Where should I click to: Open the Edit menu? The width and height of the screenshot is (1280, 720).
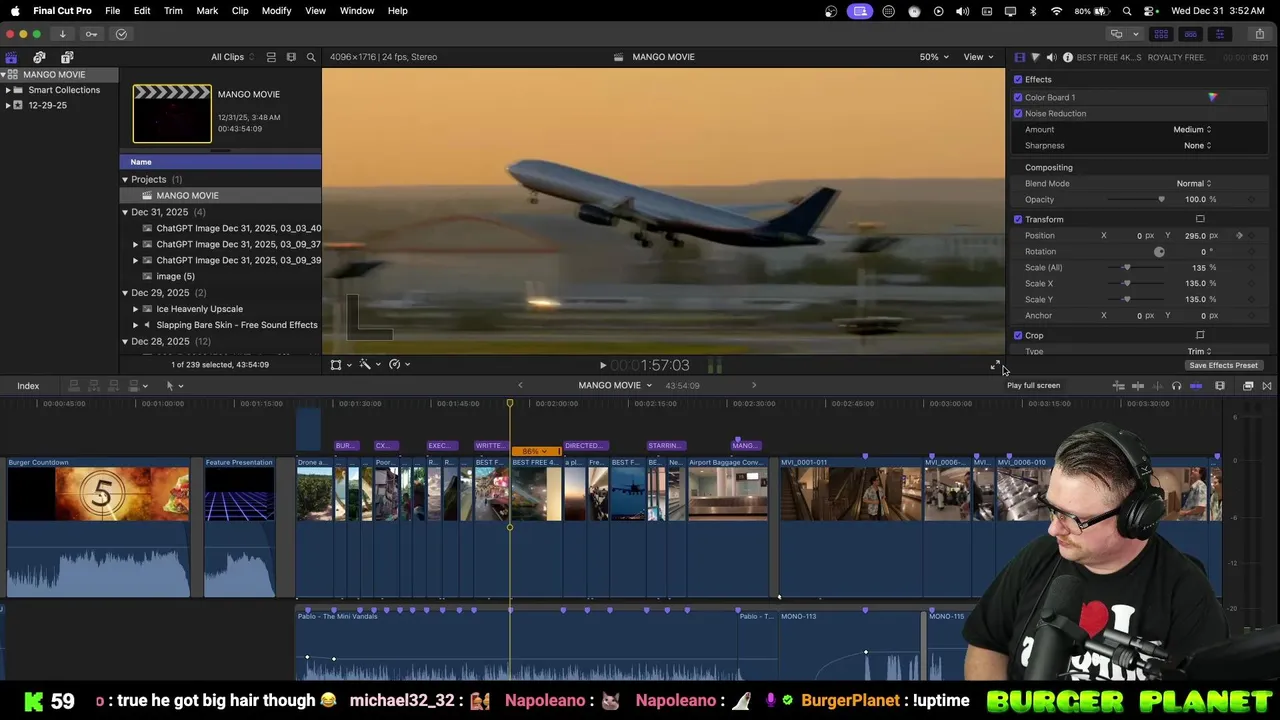142,11
